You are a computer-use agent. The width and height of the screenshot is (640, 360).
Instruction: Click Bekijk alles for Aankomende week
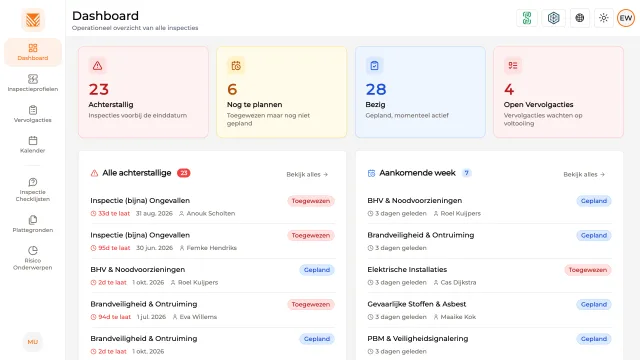584,174
